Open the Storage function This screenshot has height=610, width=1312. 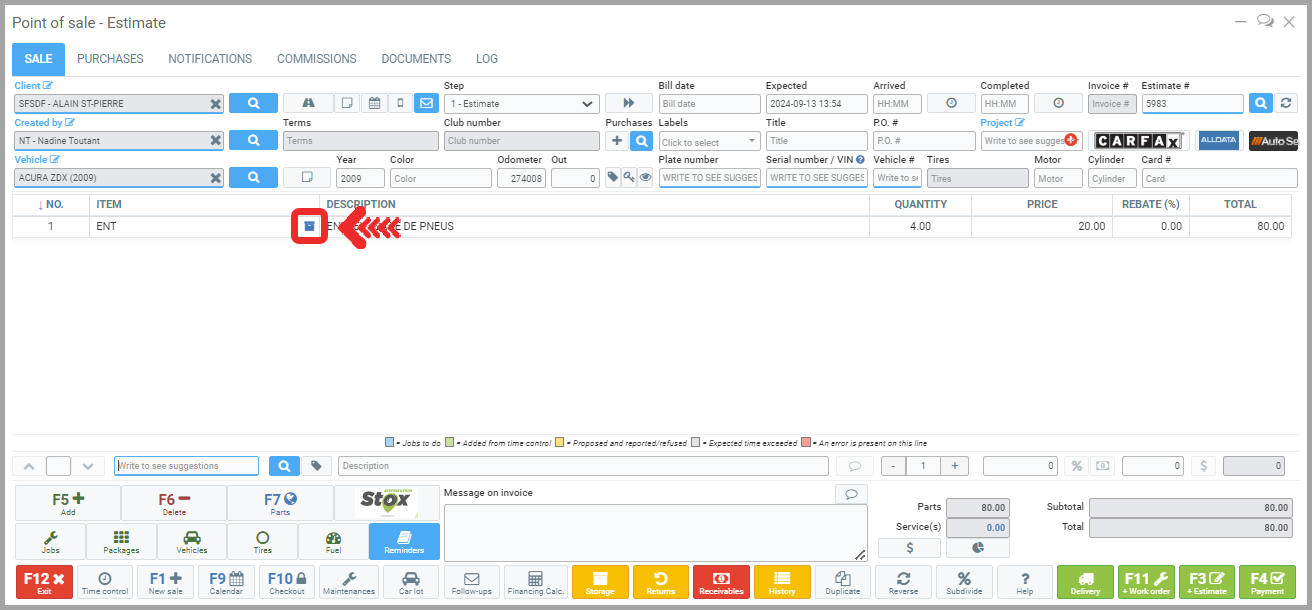point(600,582)
